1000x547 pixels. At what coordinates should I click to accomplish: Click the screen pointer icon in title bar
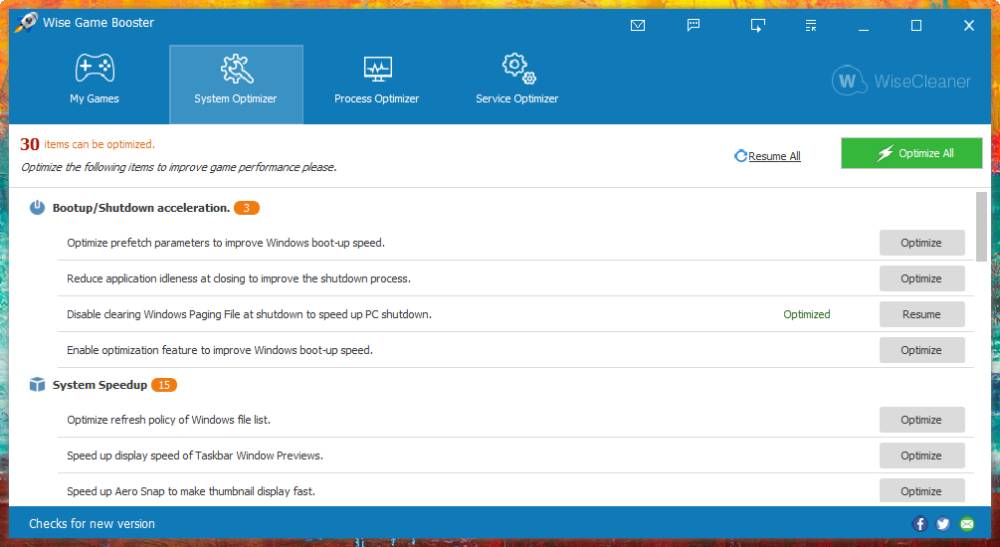[758, 26]
